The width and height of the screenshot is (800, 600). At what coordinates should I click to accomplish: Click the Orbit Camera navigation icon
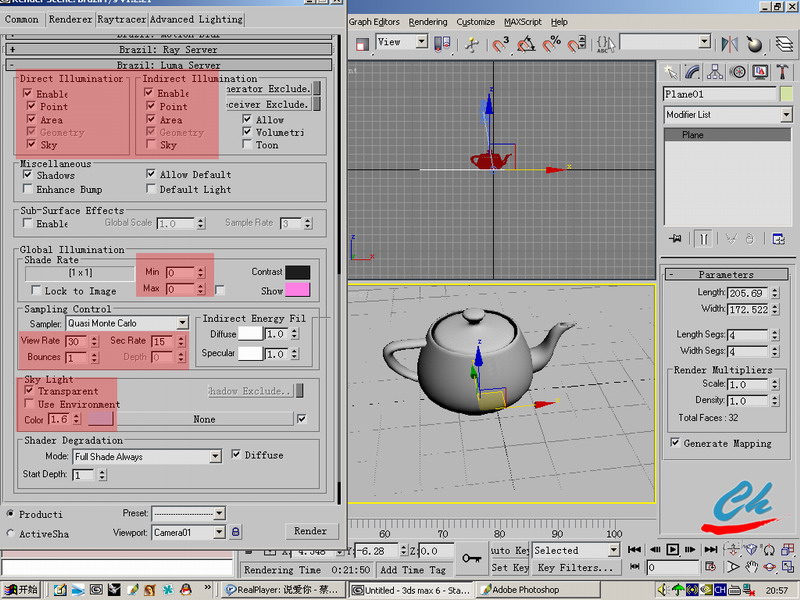pyautogui.click(x=769, y=566)
